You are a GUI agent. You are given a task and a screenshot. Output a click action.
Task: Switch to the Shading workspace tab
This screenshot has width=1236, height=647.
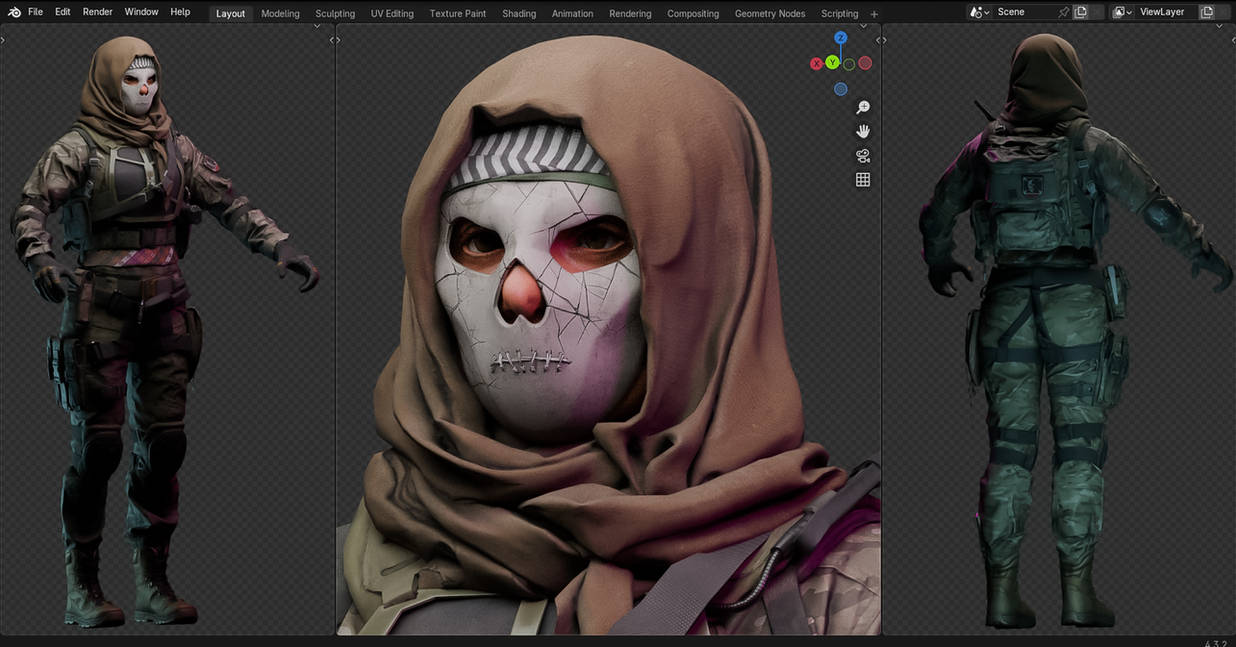click(519, 13)
